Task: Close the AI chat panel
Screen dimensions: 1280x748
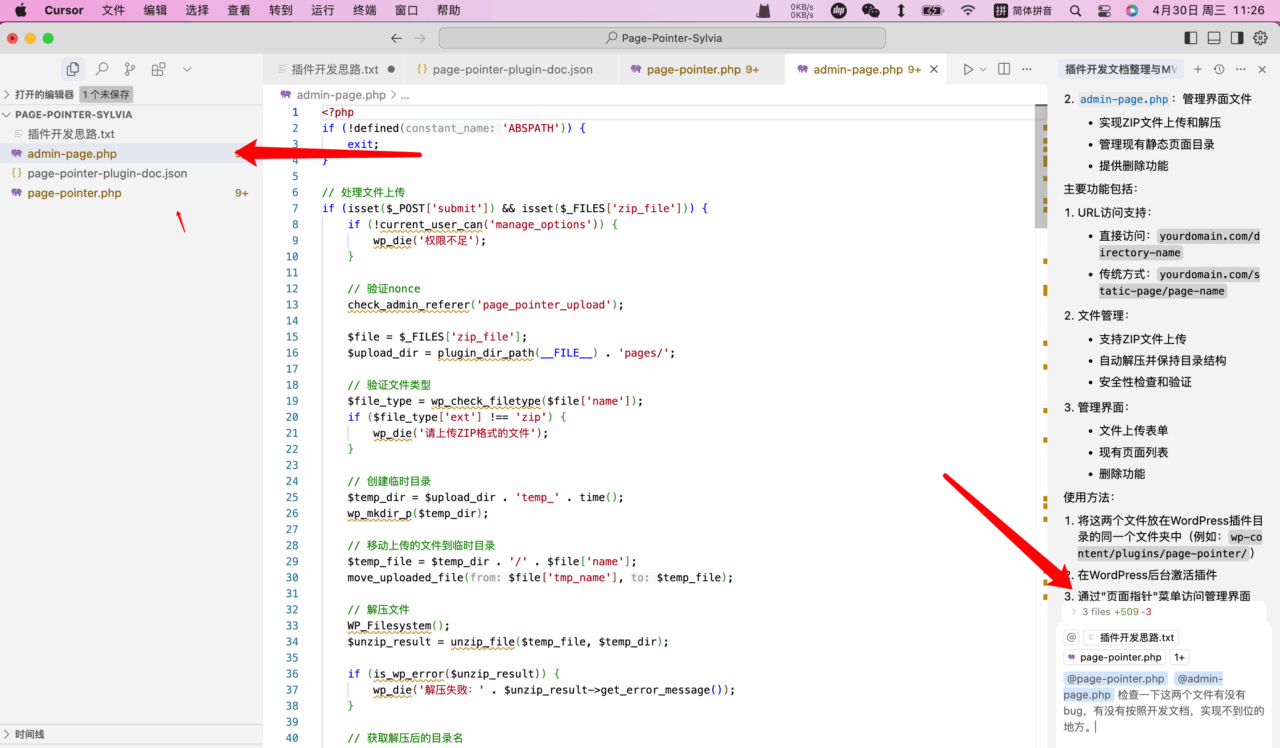Action: [1262, 69]
